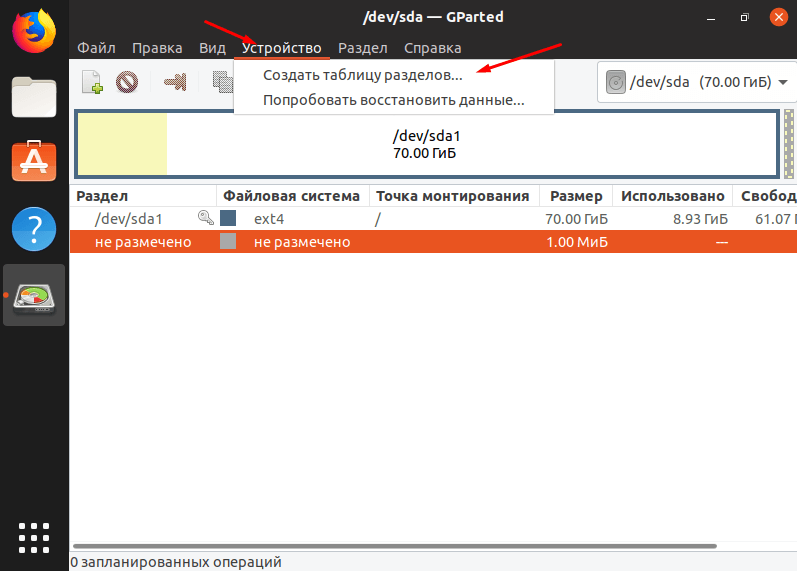Open the /dev/sda device dropdown
This screenshot has width=797, height=571.
pyautogui.click(x=696, y=82)
